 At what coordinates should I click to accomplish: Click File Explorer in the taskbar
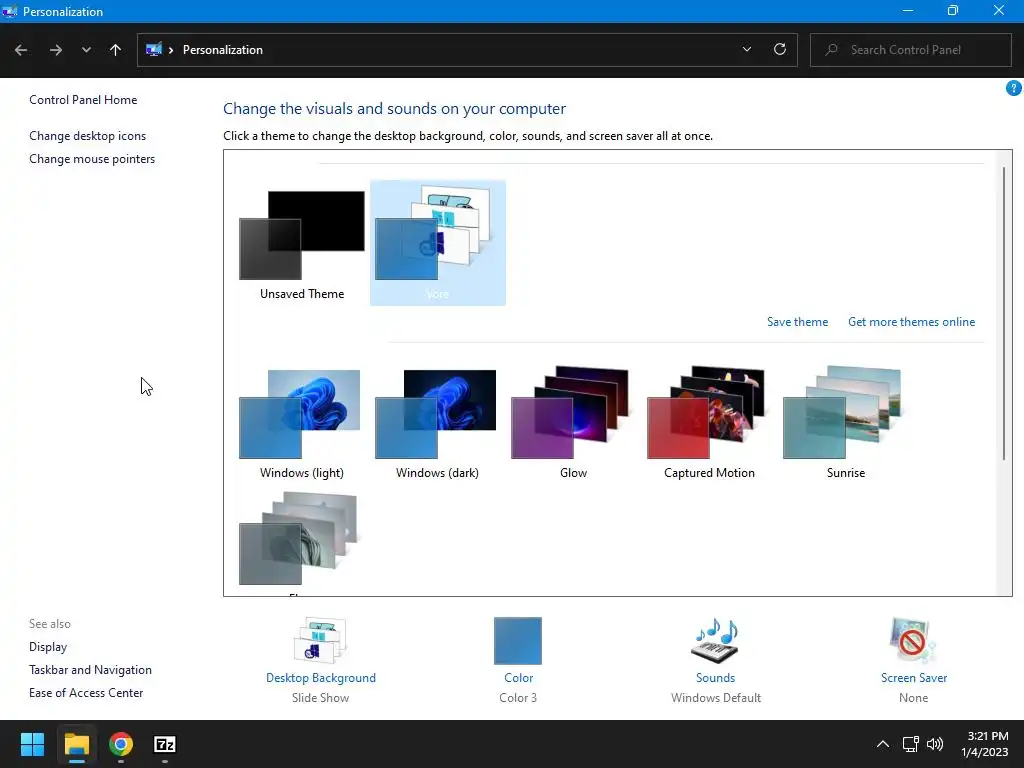pyautogui.click(x=76, y=744)
